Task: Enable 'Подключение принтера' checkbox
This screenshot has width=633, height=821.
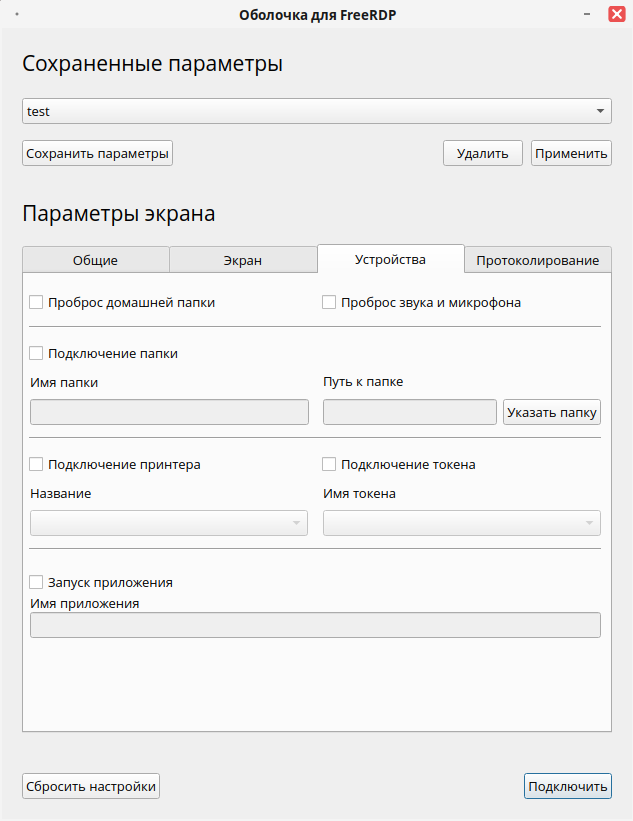Action: 37,464
